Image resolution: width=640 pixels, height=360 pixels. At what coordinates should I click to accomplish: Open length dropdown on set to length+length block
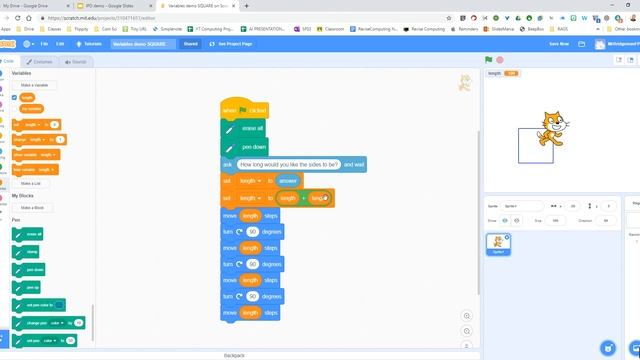(250, 198)
